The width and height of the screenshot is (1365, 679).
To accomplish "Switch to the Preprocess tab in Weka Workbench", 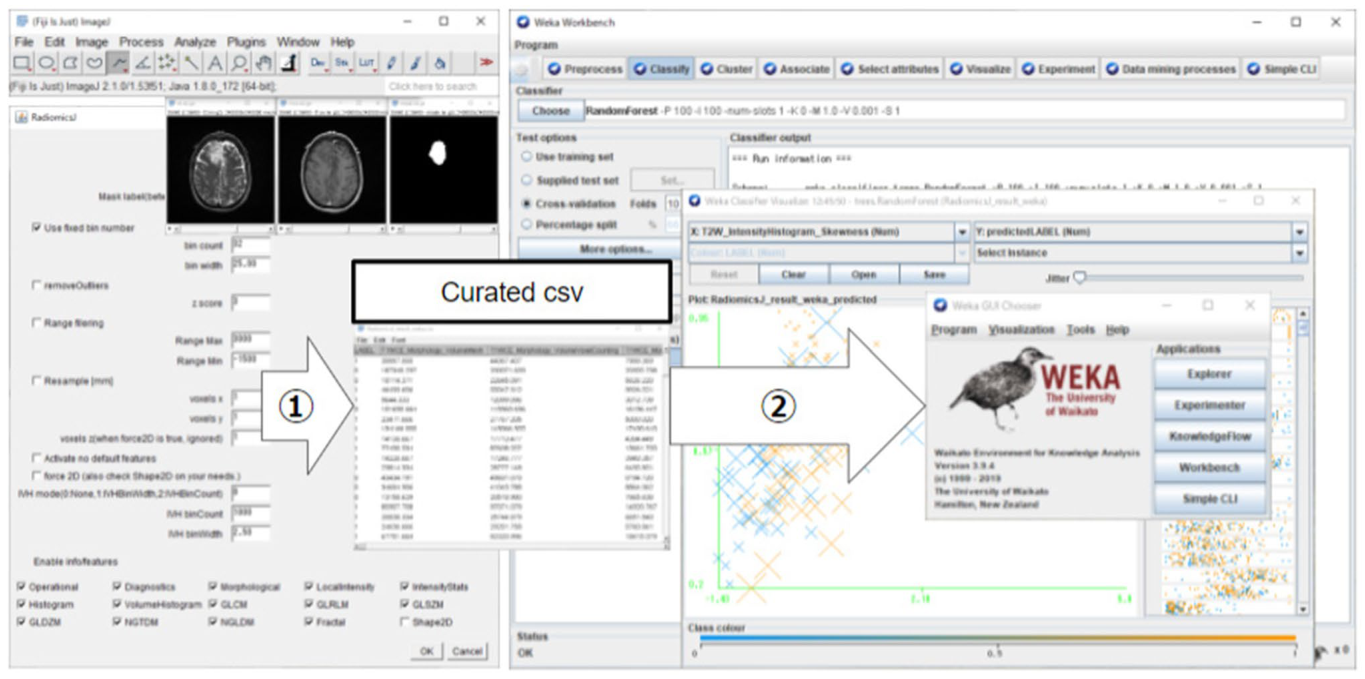I will tap(585, 69).
